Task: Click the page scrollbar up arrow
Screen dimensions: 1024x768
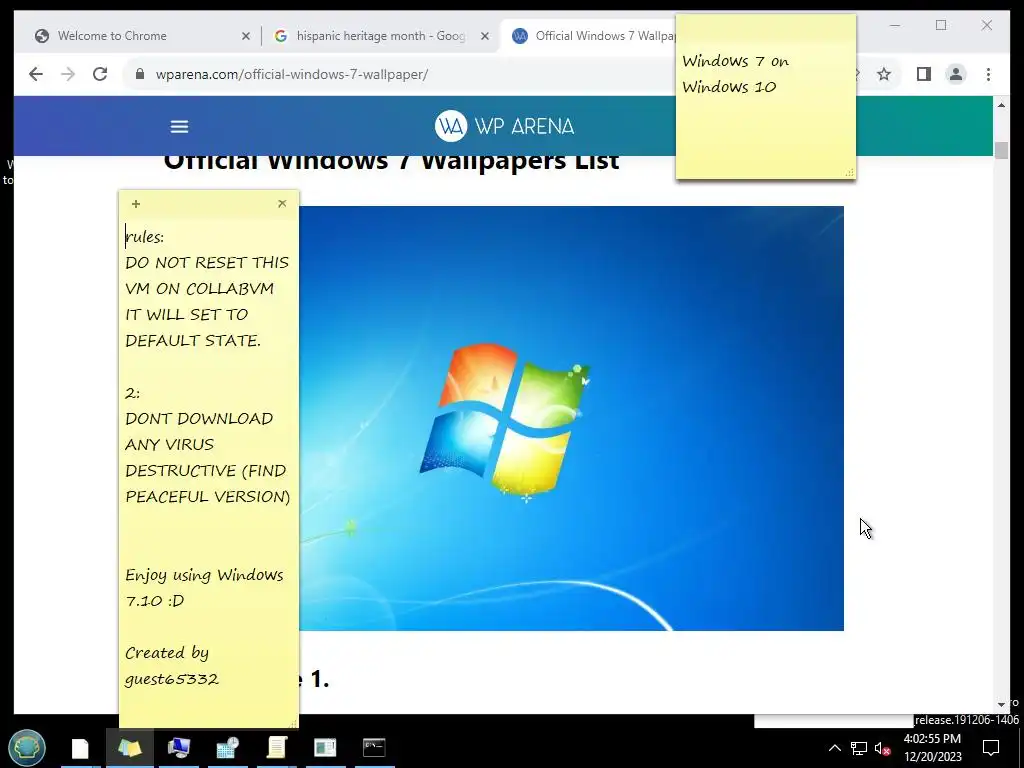Action: point(1001,104)
